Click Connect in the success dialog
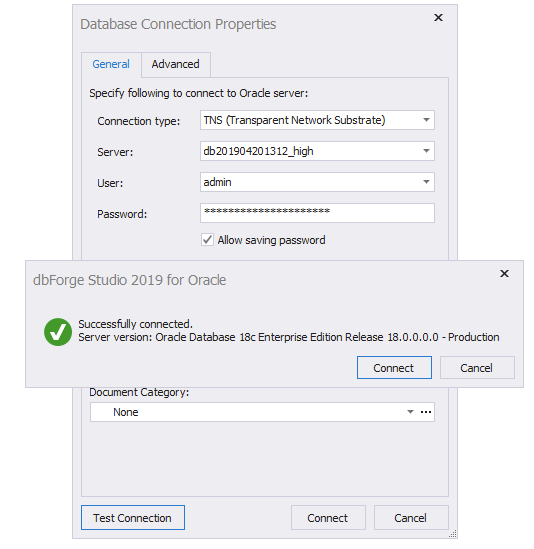 click(394, 368)
